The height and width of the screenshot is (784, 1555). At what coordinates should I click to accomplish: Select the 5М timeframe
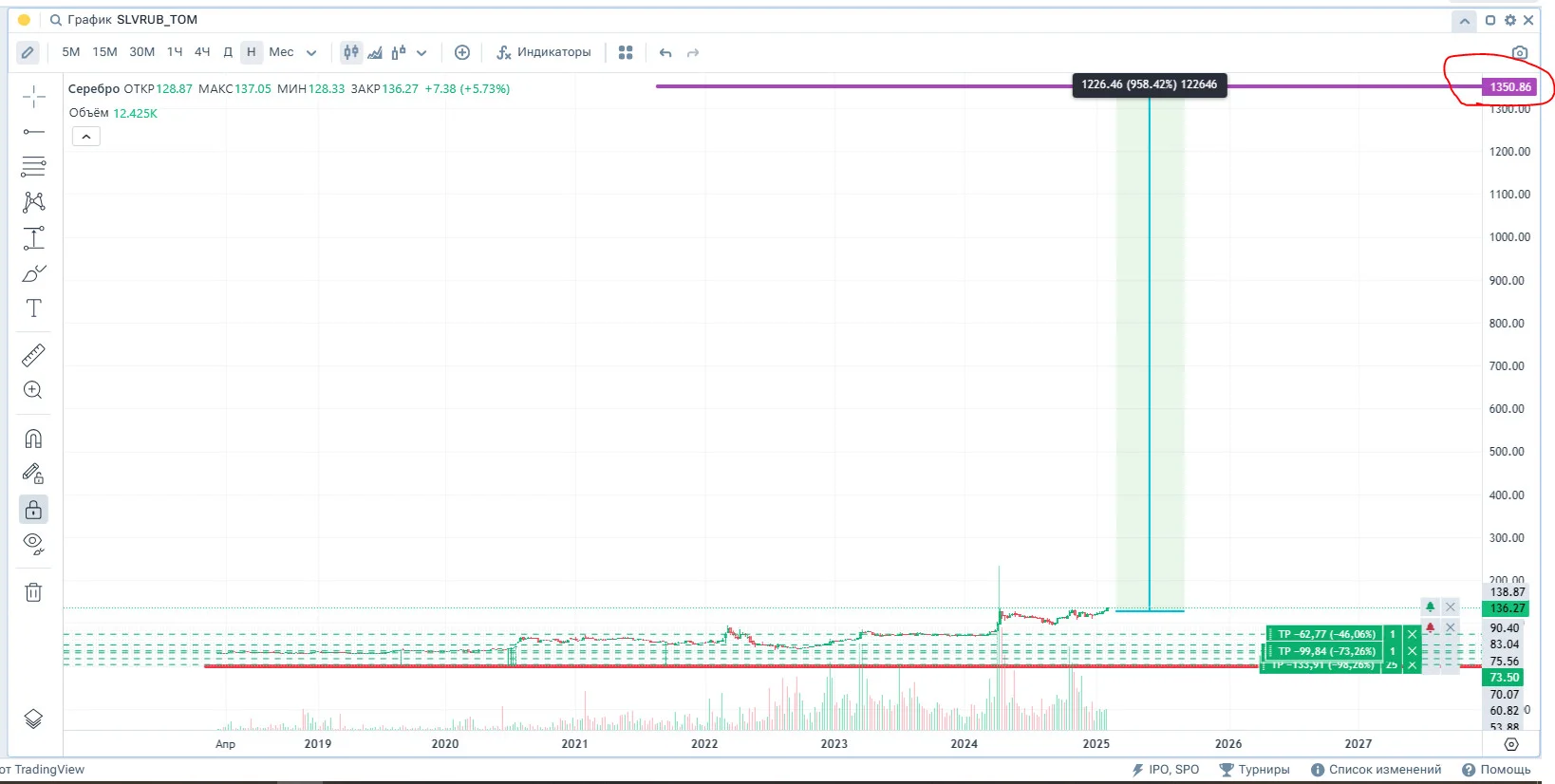(71, 52)
